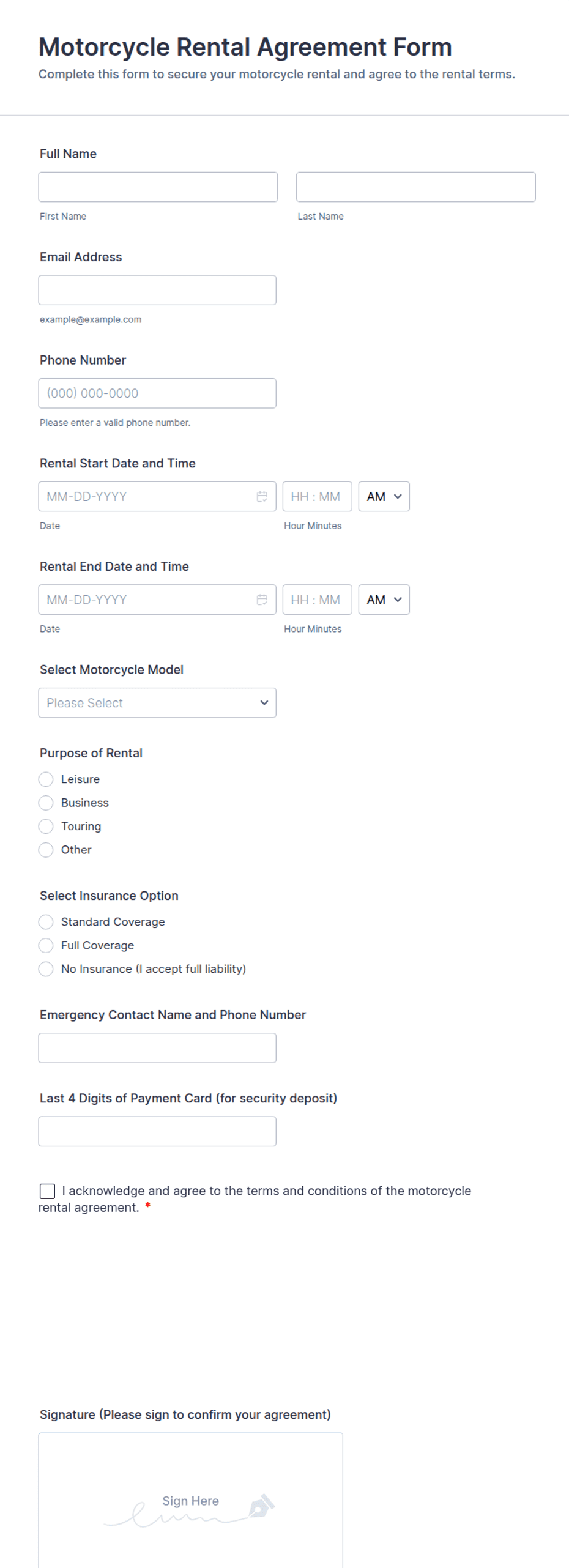Image resolution: width=569 pixels, height=1568 pixels.
Task: Choose Full Coverage insurance
Action: click(x=46, y=945)
